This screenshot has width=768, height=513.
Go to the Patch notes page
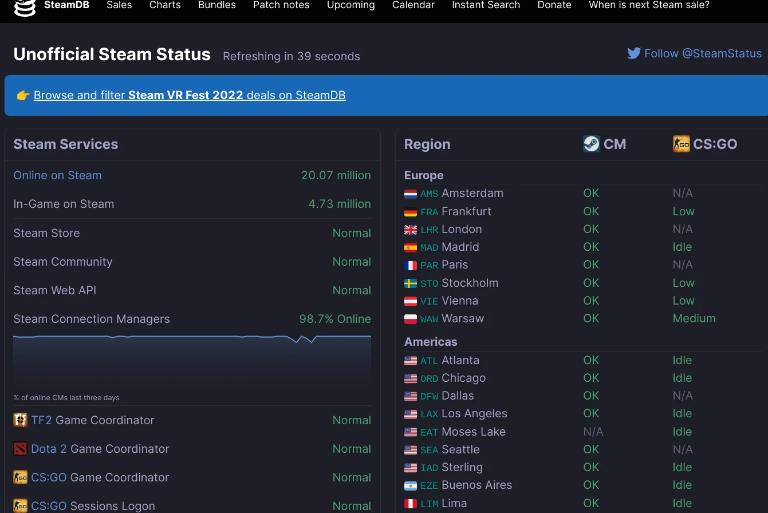(x=281, y=5)
